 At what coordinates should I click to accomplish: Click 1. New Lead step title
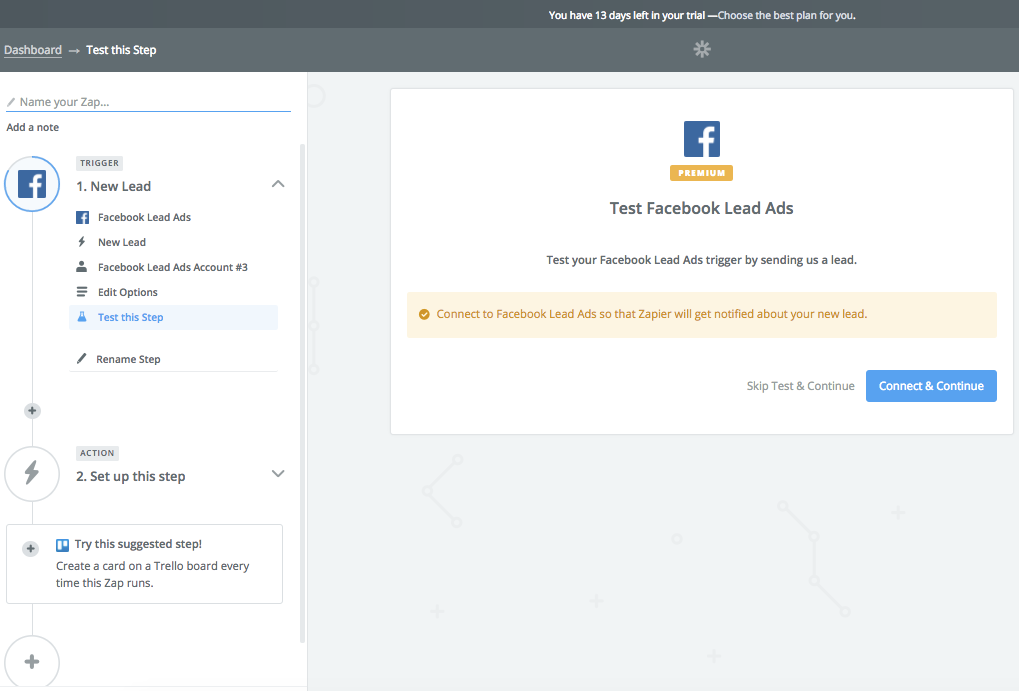(x=114, y=187)
